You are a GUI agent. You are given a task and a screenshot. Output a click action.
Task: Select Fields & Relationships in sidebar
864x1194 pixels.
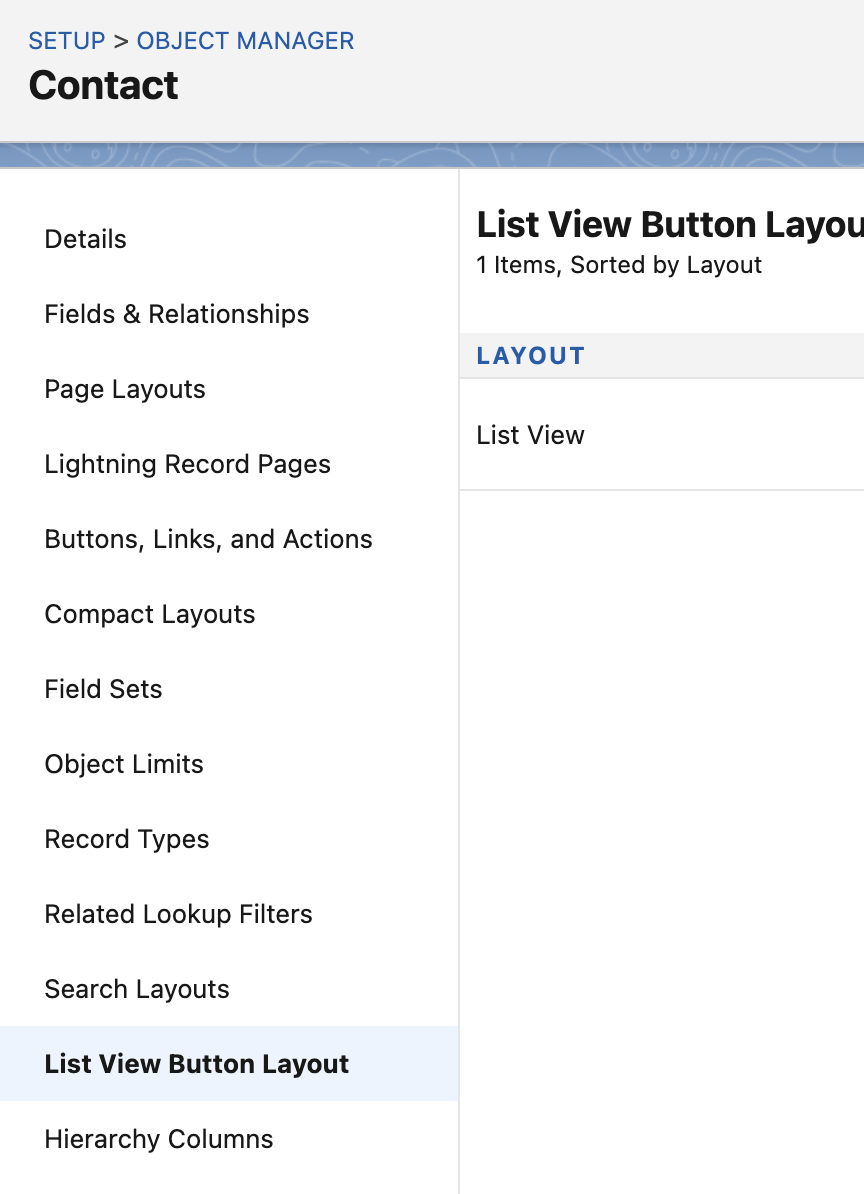click(177, 314)
